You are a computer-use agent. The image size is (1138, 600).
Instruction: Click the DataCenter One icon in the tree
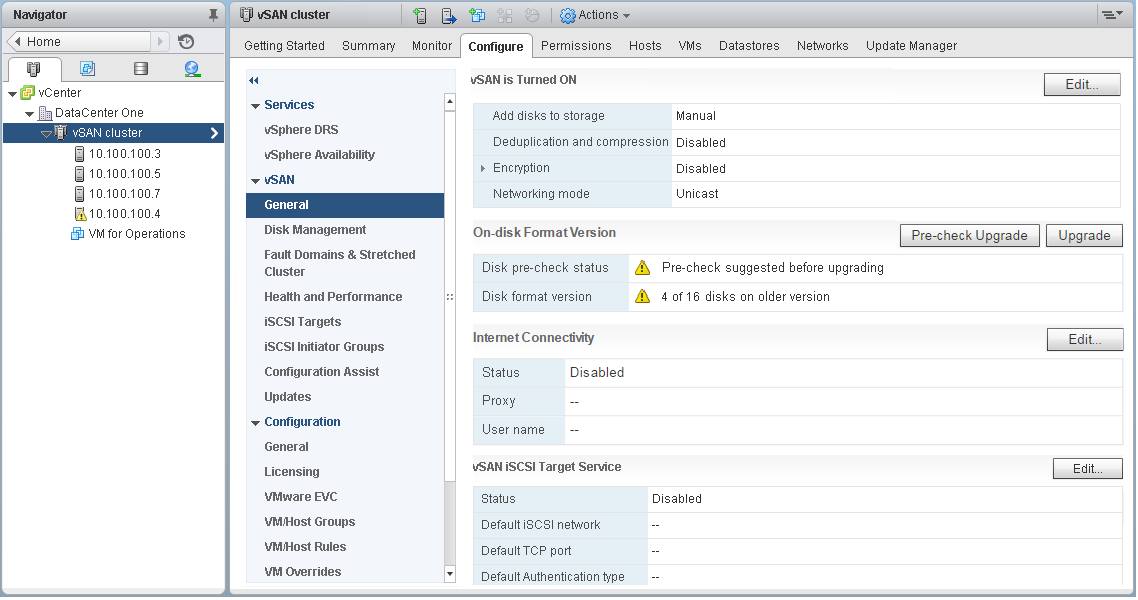(45, 112)
